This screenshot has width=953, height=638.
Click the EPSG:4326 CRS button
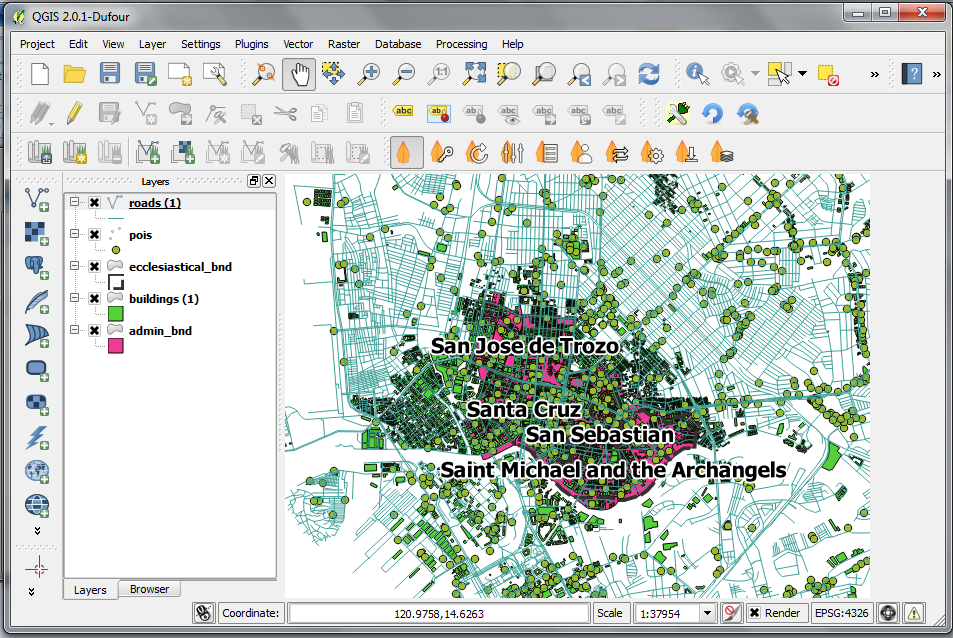(841, 613)
